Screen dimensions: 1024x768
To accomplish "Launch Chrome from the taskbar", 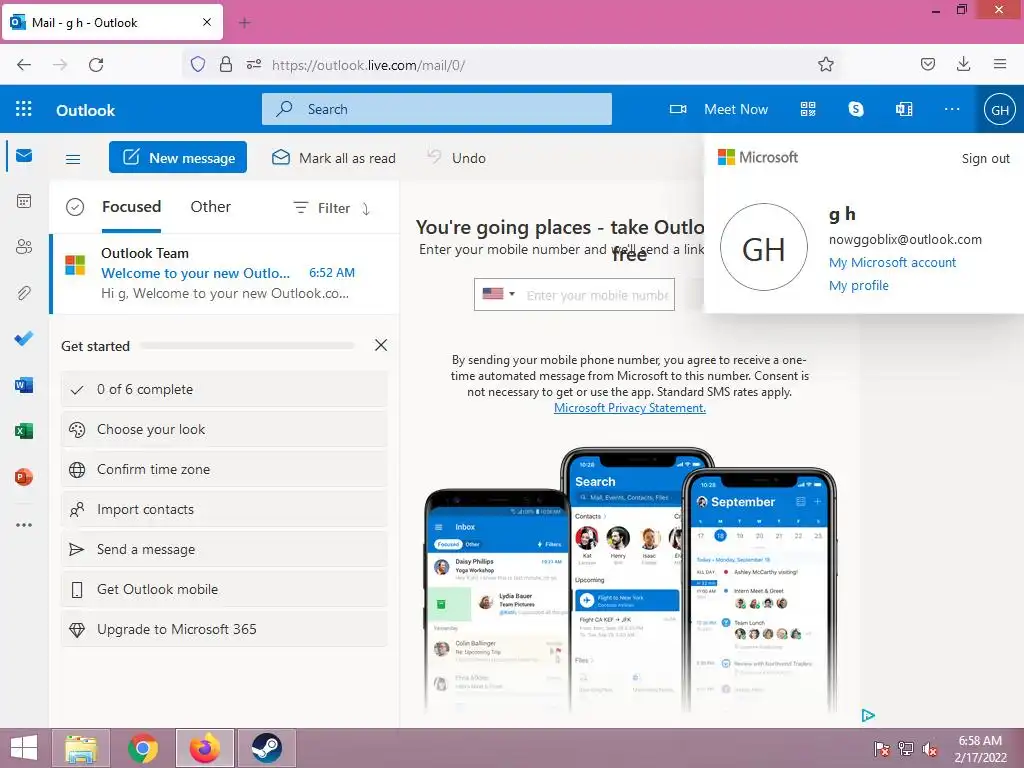I will (x=142, y=748).
